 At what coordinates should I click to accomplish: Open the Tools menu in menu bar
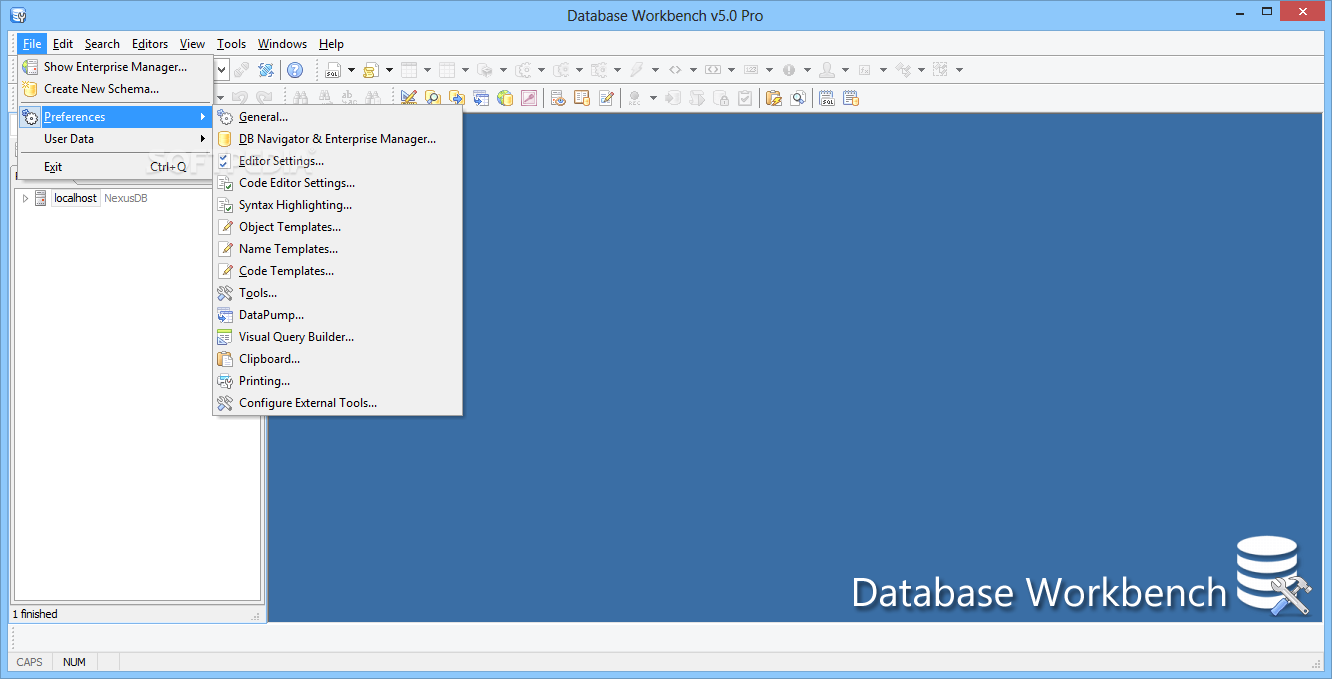pyautogui.click(x=231, y=44)
